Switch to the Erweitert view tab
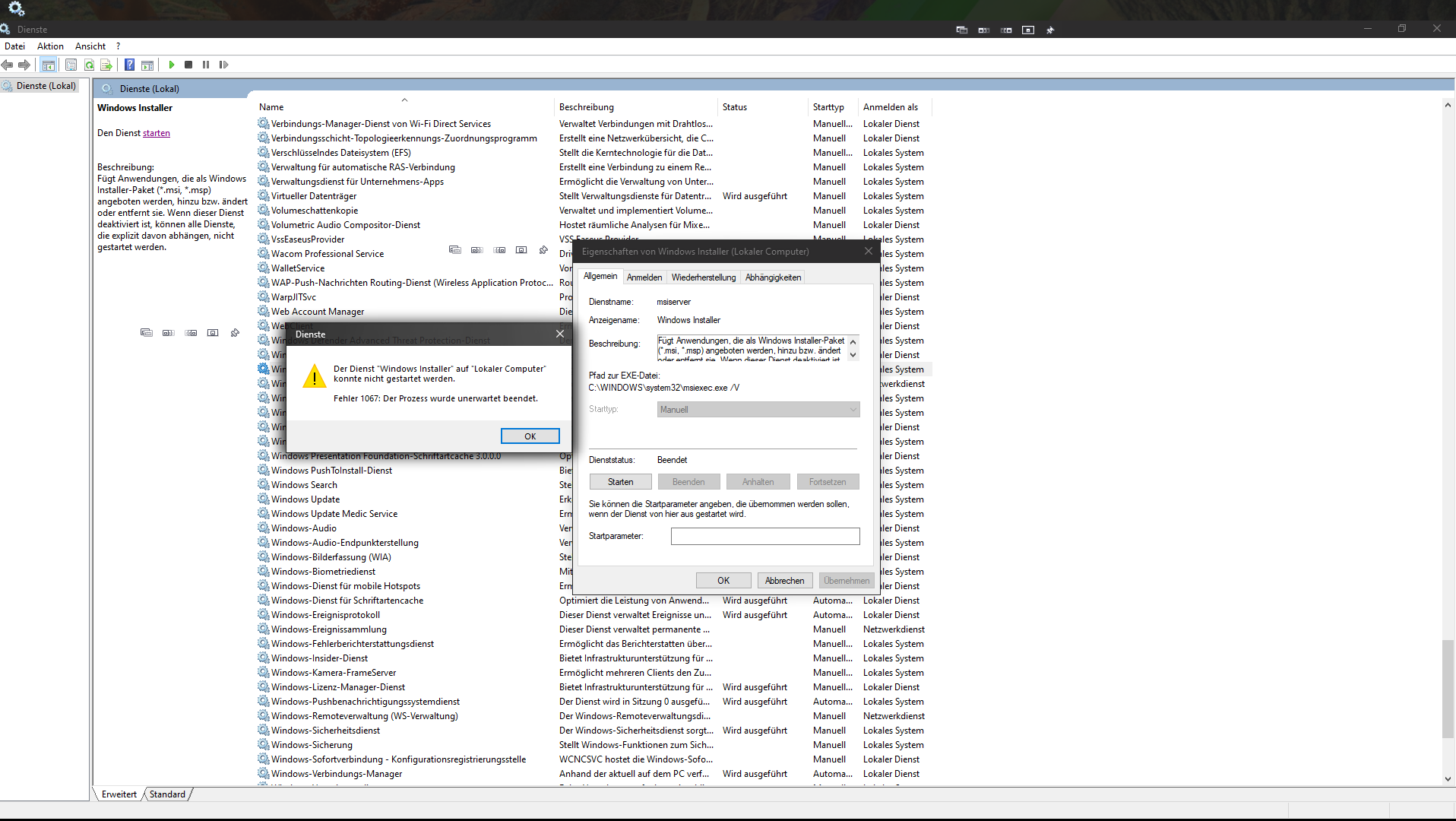Viewport: 1456px width, 821px height. point(119,794)
